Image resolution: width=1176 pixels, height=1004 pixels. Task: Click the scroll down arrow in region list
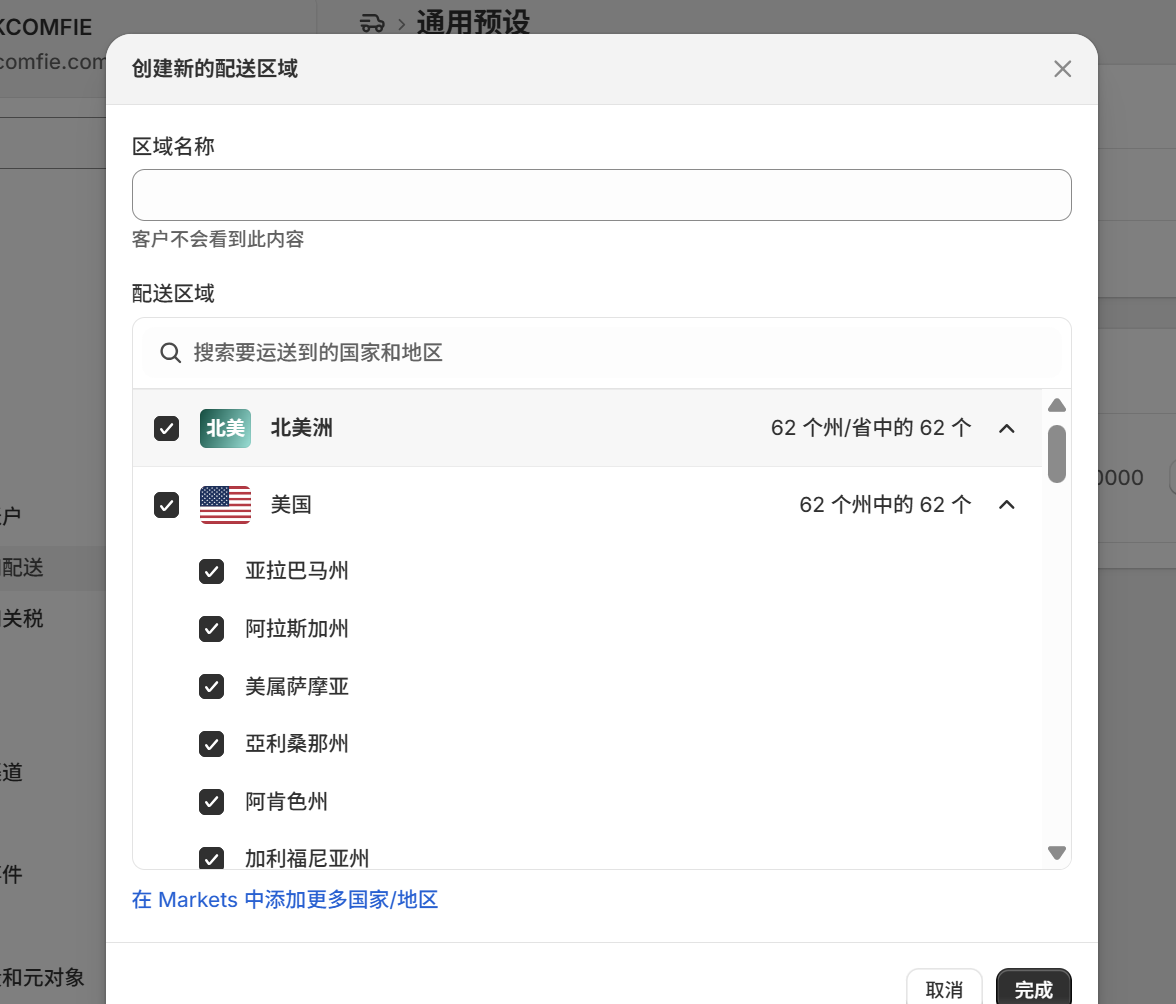[x=1057, y=853]
